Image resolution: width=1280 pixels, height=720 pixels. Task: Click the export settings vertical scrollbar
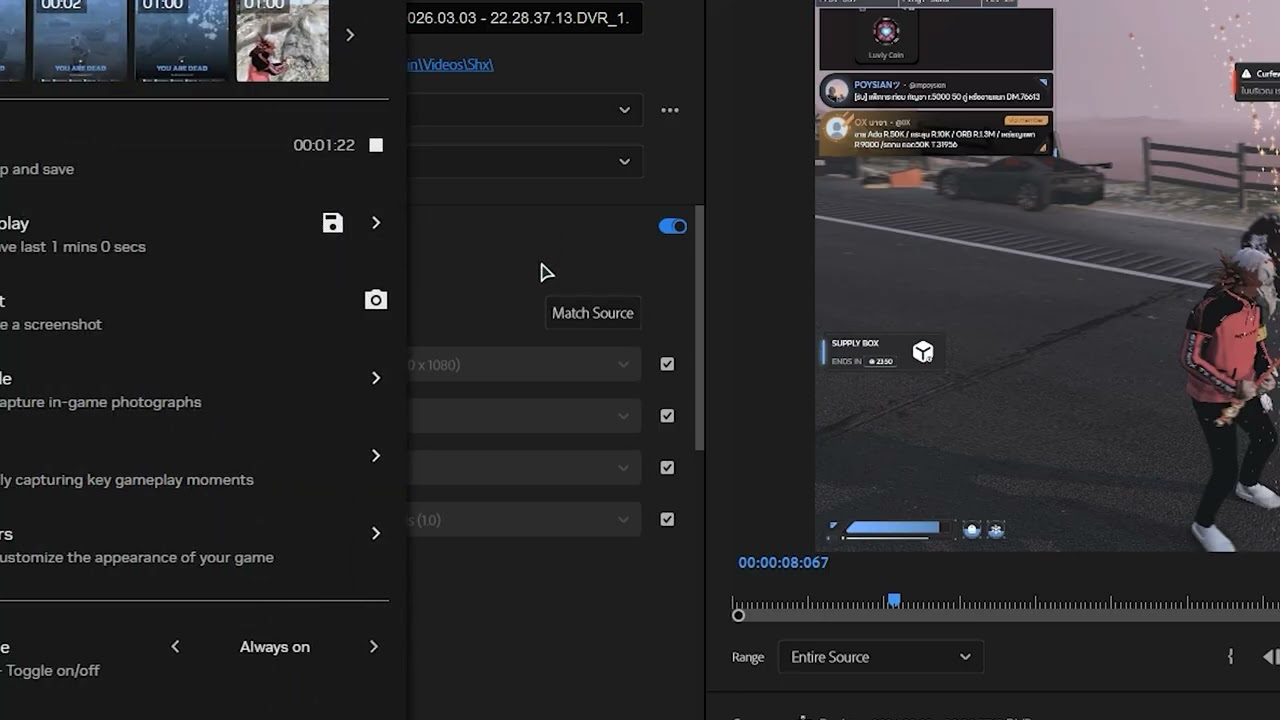700,330
